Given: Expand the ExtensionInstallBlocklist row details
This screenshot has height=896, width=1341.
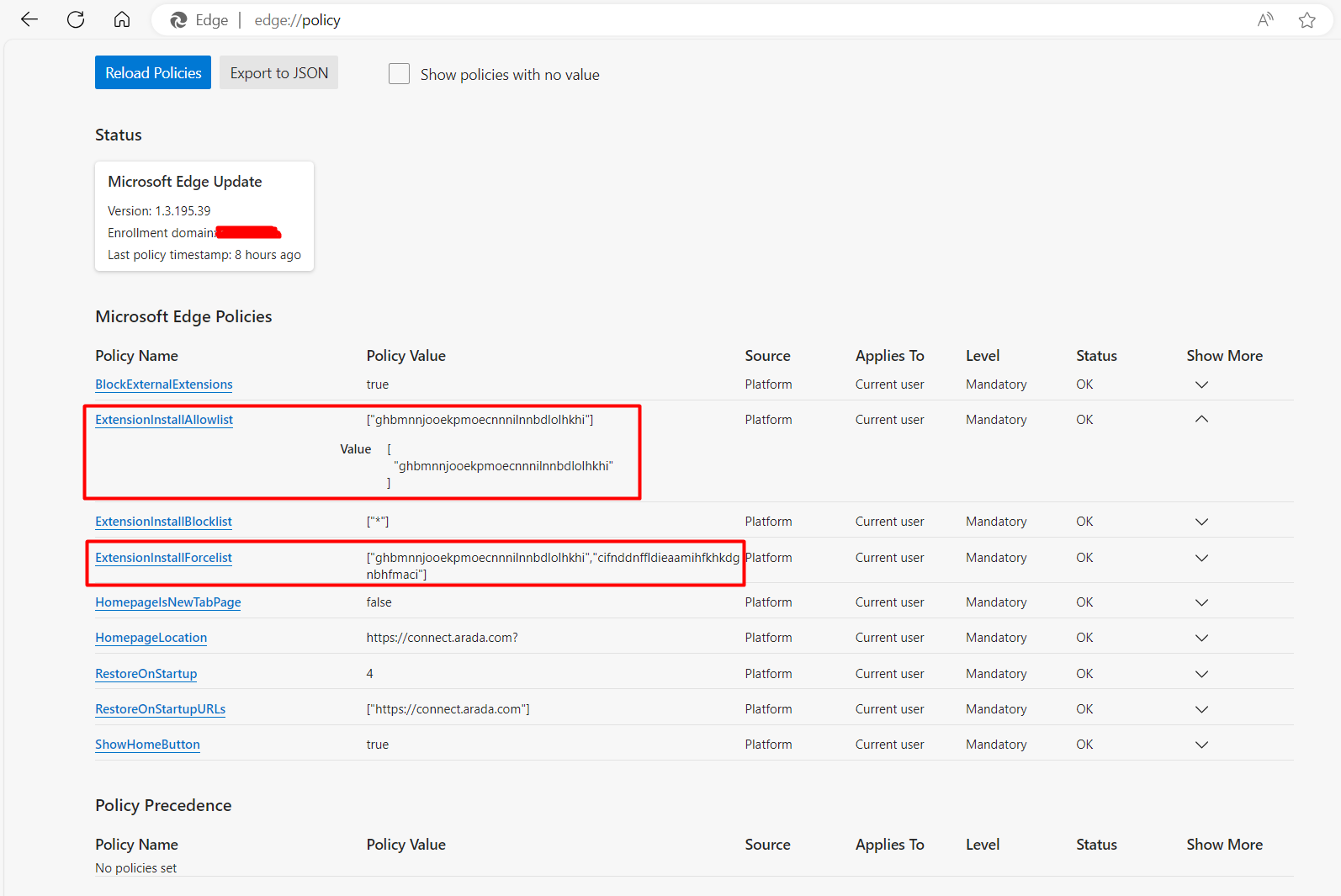Looking at the screenshot, I should [x=1201, y=522].
